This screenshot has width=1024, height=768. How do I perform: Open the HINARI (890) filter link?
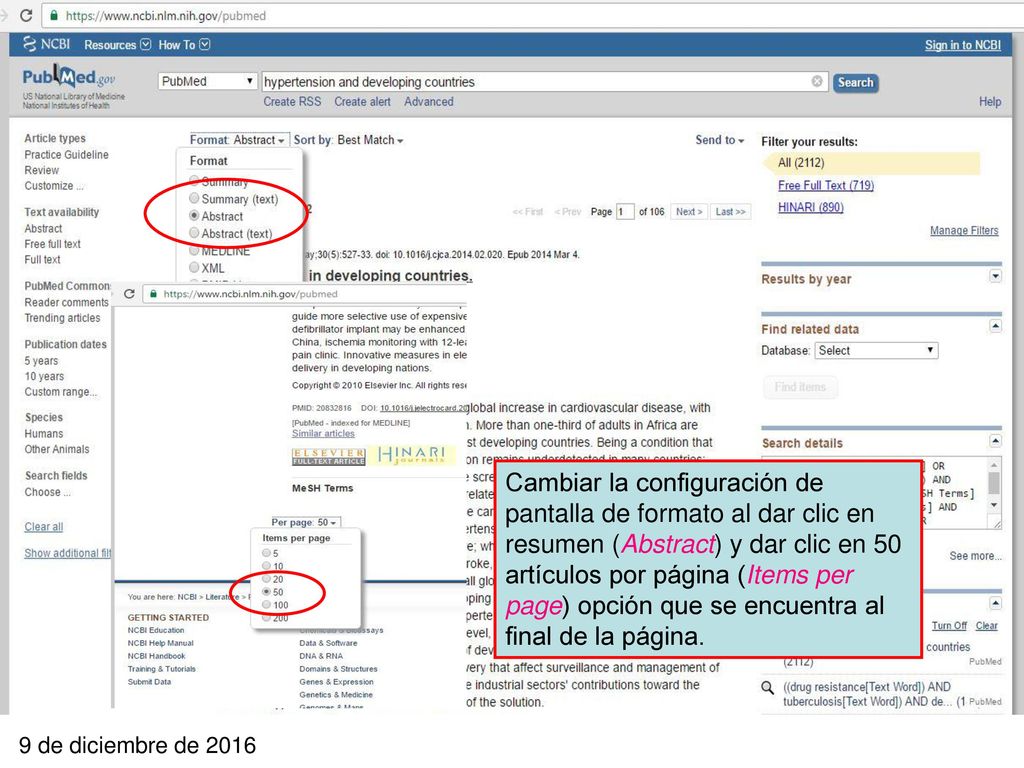[810, 207]
